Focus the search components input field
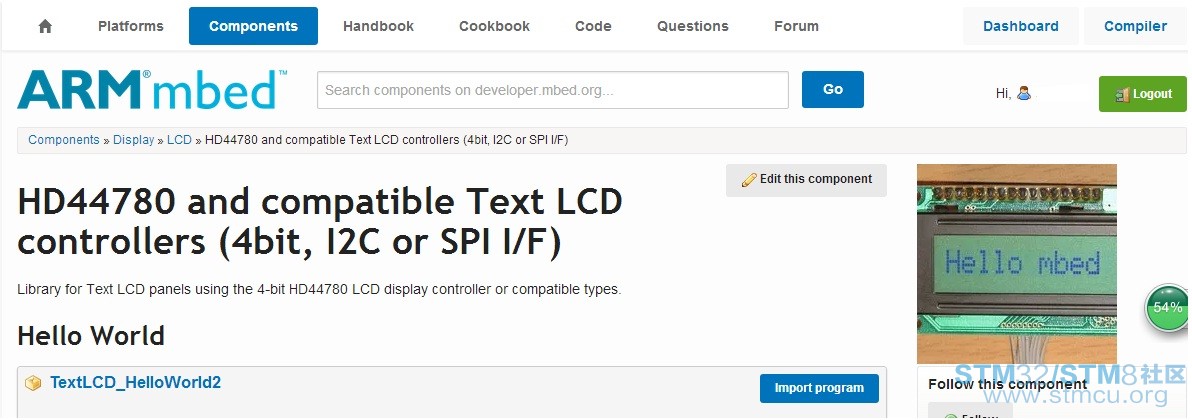This screenshot has width=1192, height=420. pyautogui.click(x=553, y=90)
